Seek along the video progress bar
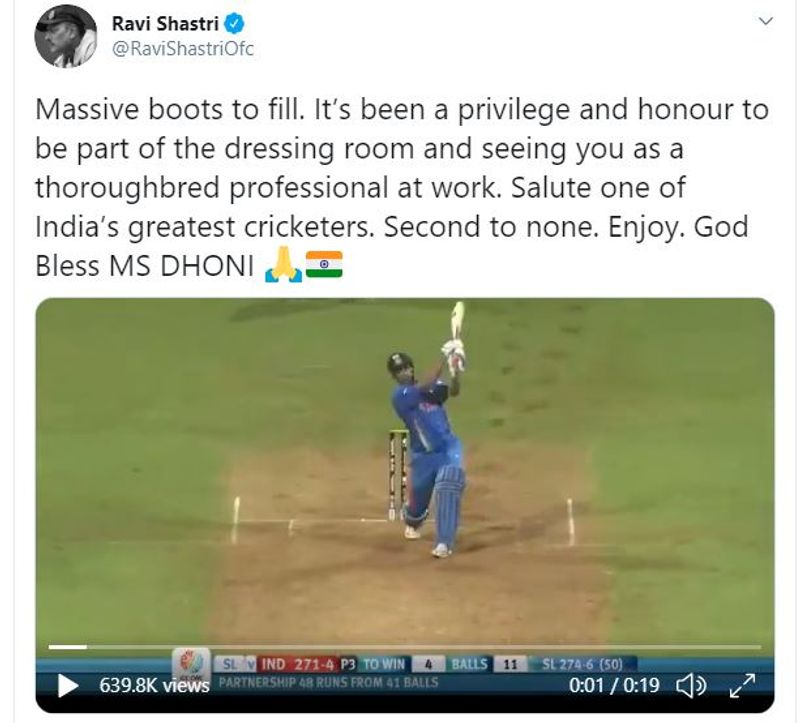Image resolution: width=800 pixels, height=723 pixels. [x=405, y=647]
